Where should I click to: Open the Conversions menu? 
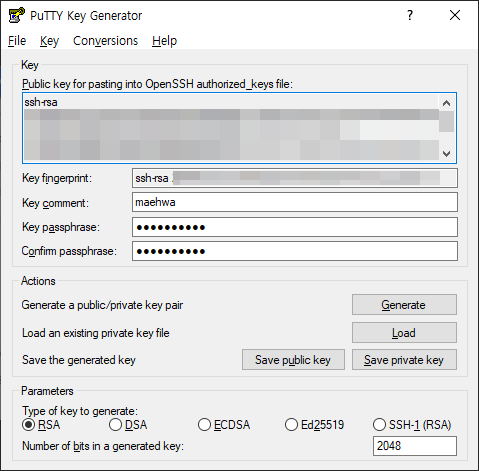105,41
